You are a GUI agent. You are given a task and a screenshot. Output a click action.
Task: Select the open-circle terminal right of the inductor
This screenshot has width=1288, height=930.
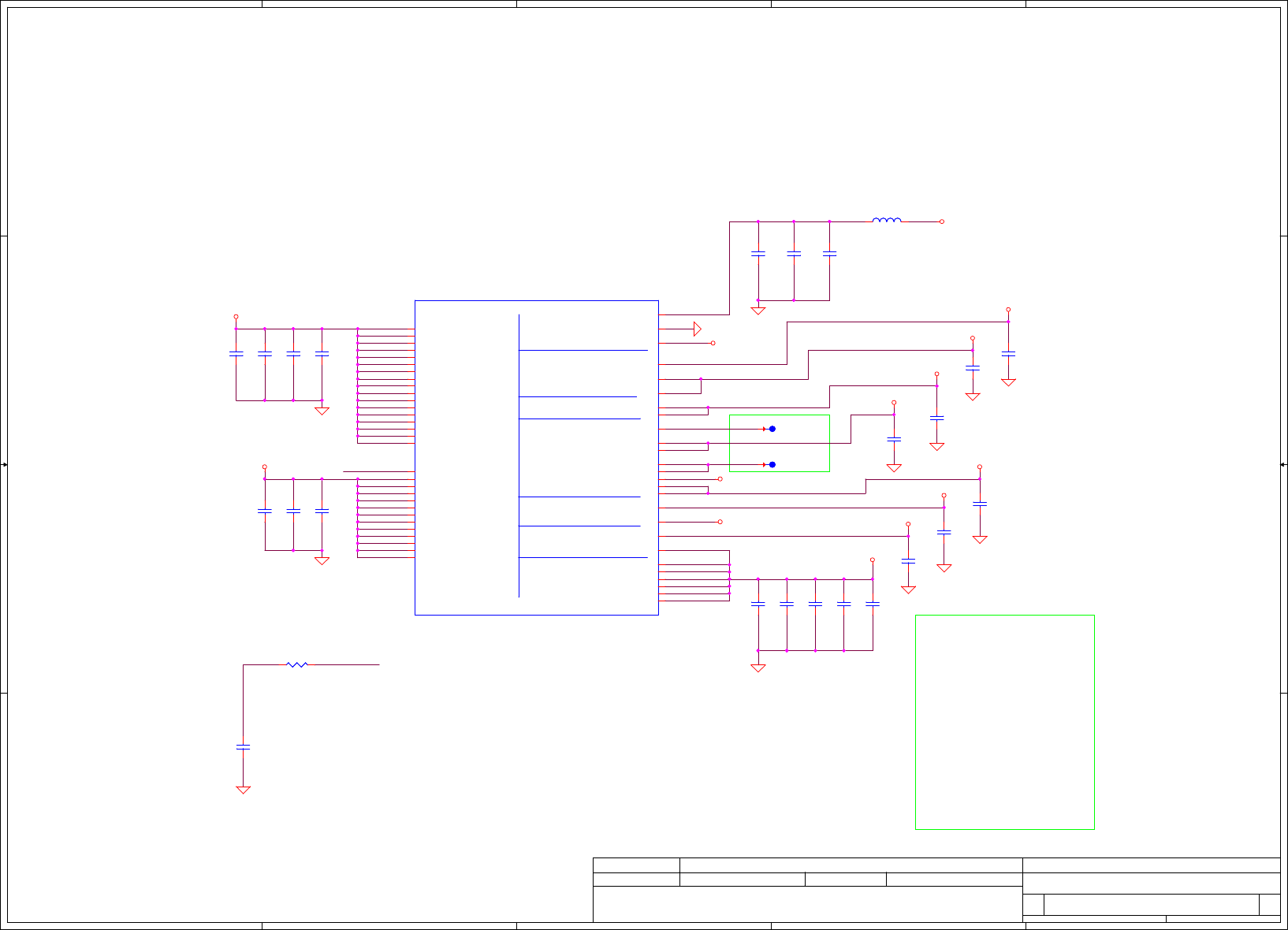tap(941, 221)
